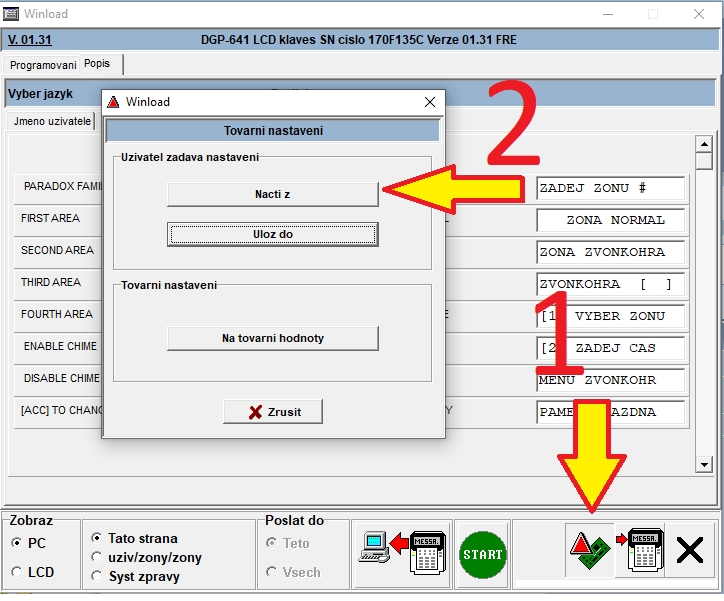Image resolution: width=724 pixels, height=601 pixels.
Task: Click the send-to-keypad icon
Action: [640, 553]
